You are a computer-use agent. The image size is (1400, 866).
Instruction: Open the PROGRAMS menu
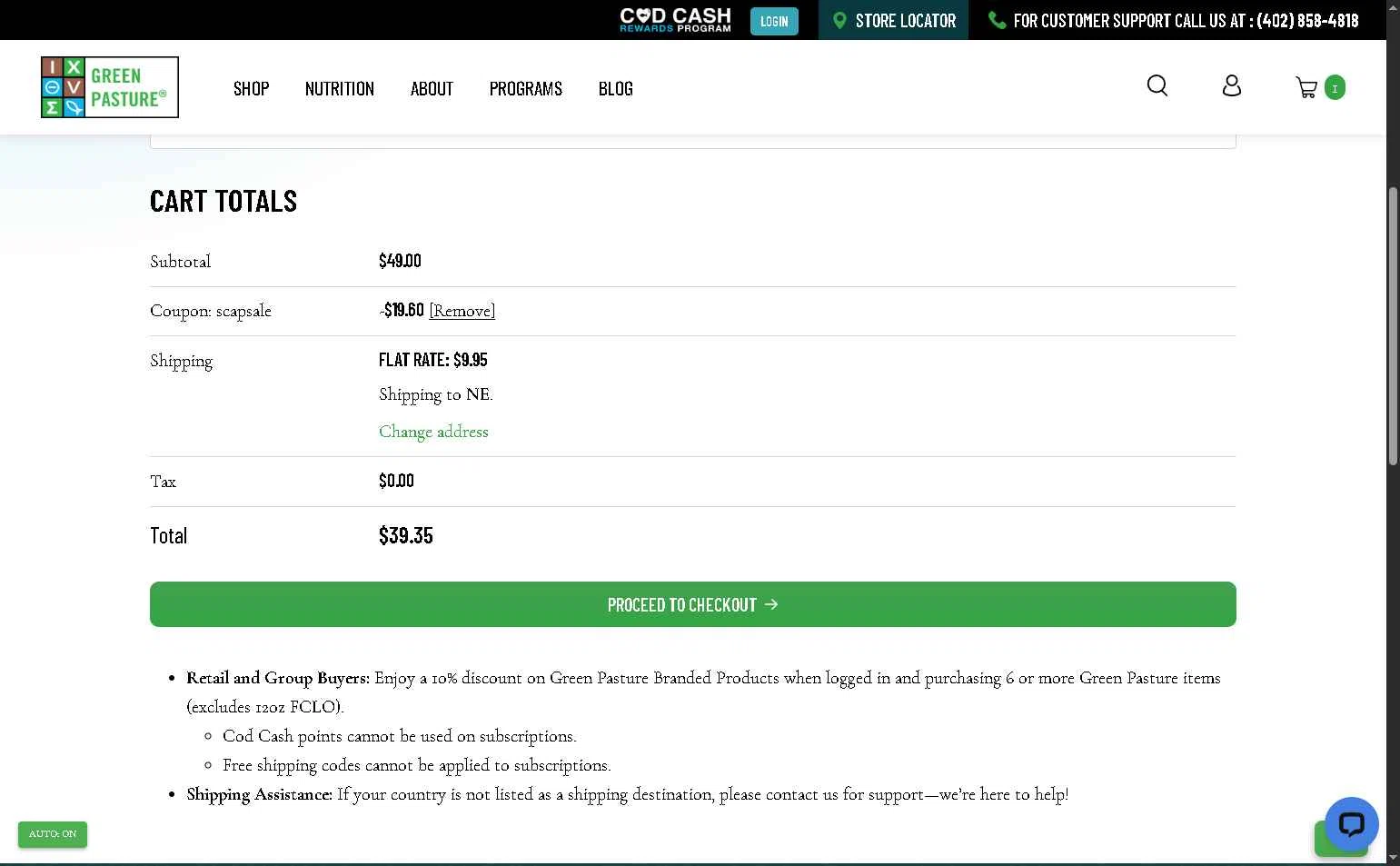[526, 88]
